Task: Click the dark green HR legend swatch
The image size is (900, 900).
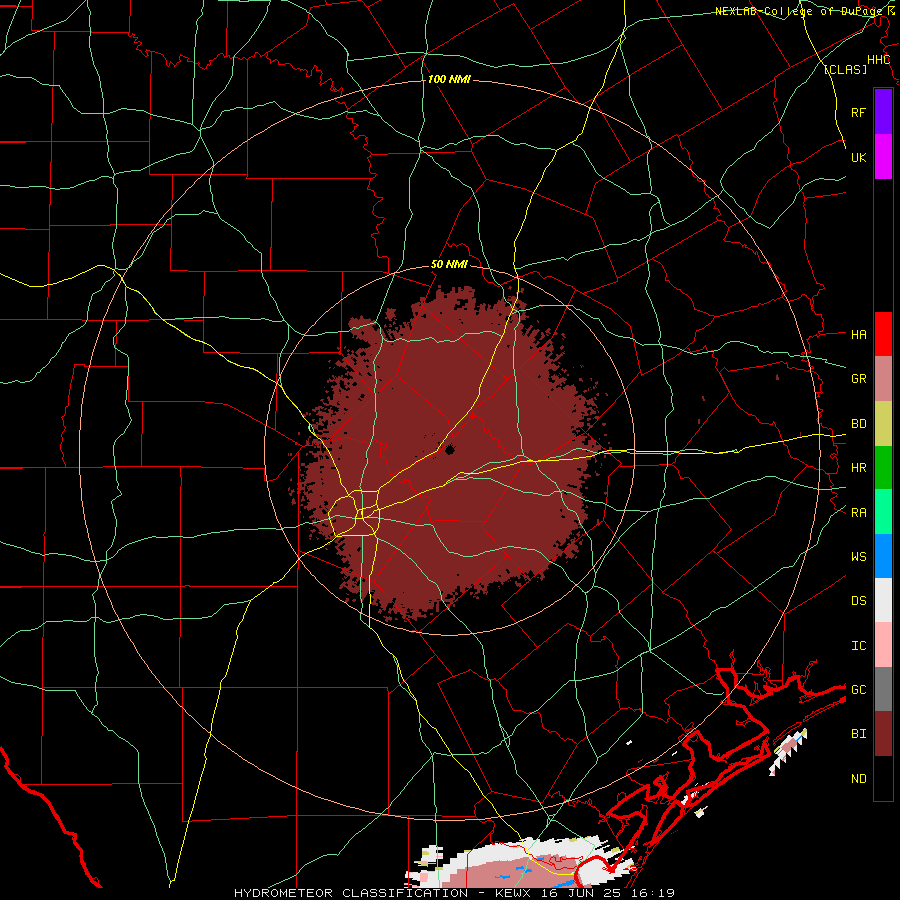Action: [883, 468]
